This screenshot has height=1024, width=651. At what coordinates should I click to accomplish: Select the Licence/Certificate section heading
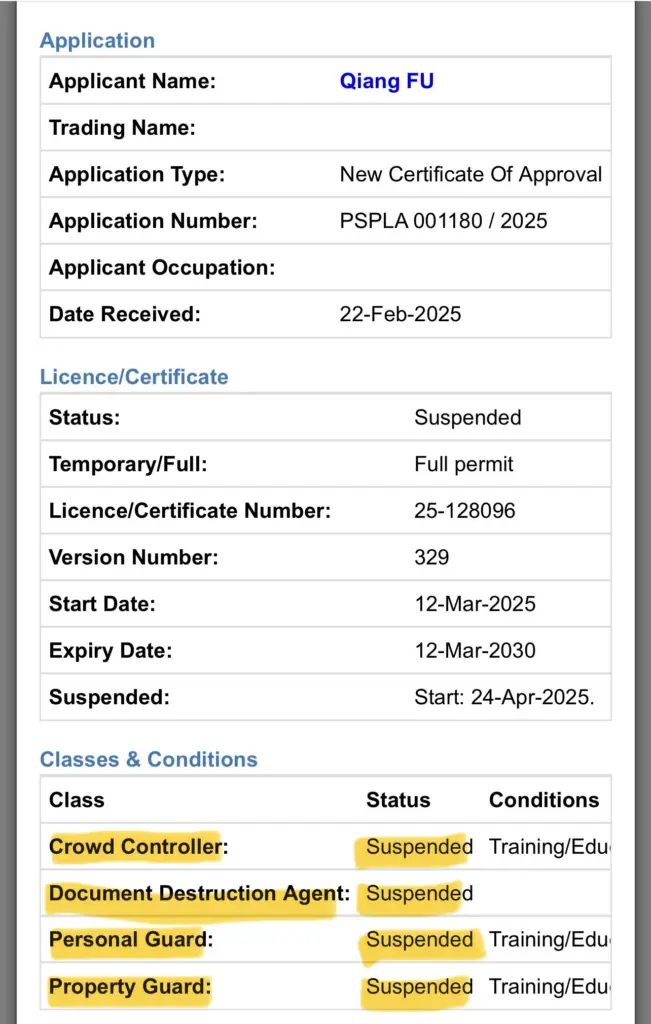click(134, 377)
